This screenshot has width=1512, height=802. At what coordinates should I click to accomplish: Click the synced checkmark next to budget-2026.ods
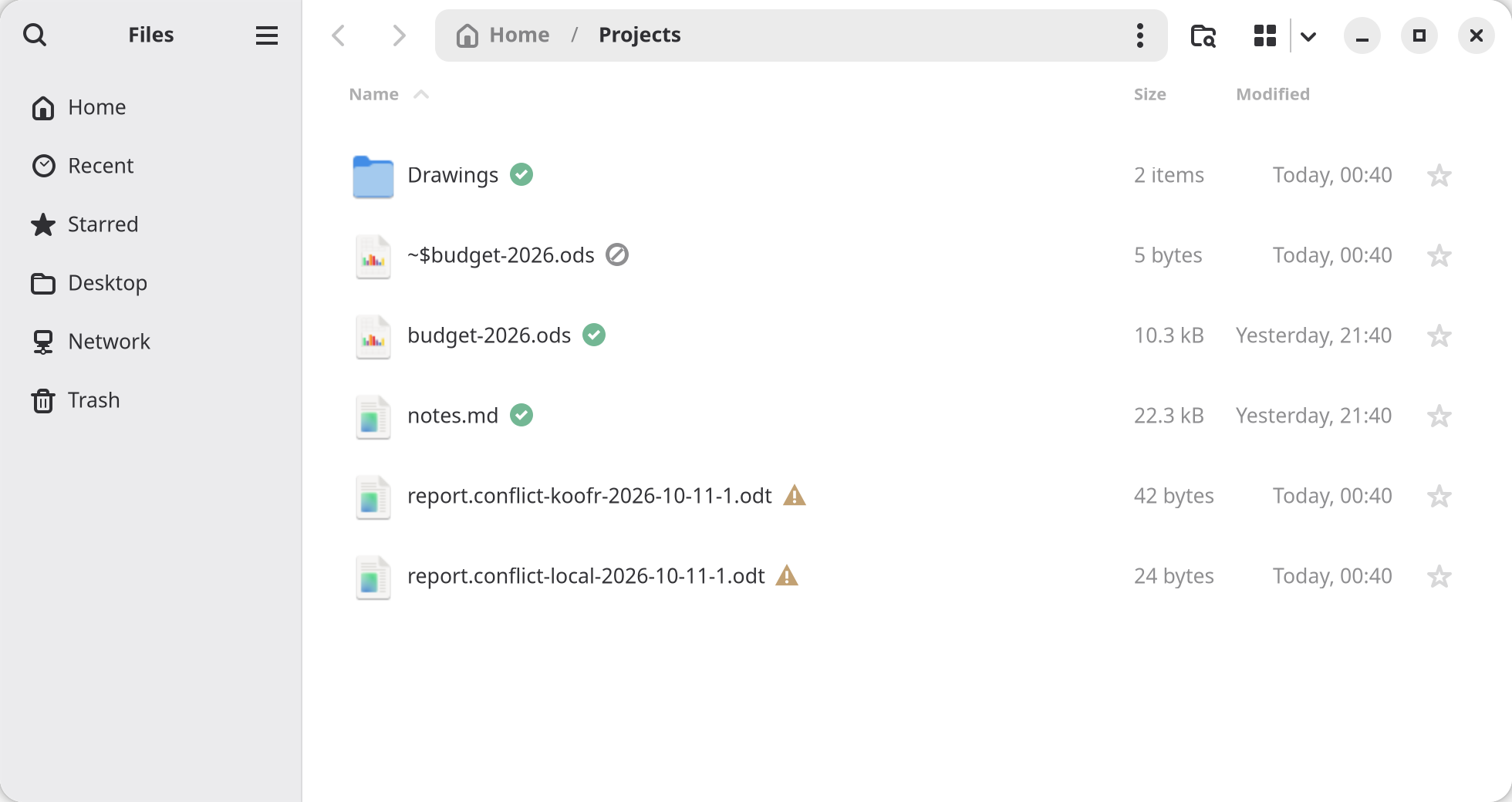[594, 335]
